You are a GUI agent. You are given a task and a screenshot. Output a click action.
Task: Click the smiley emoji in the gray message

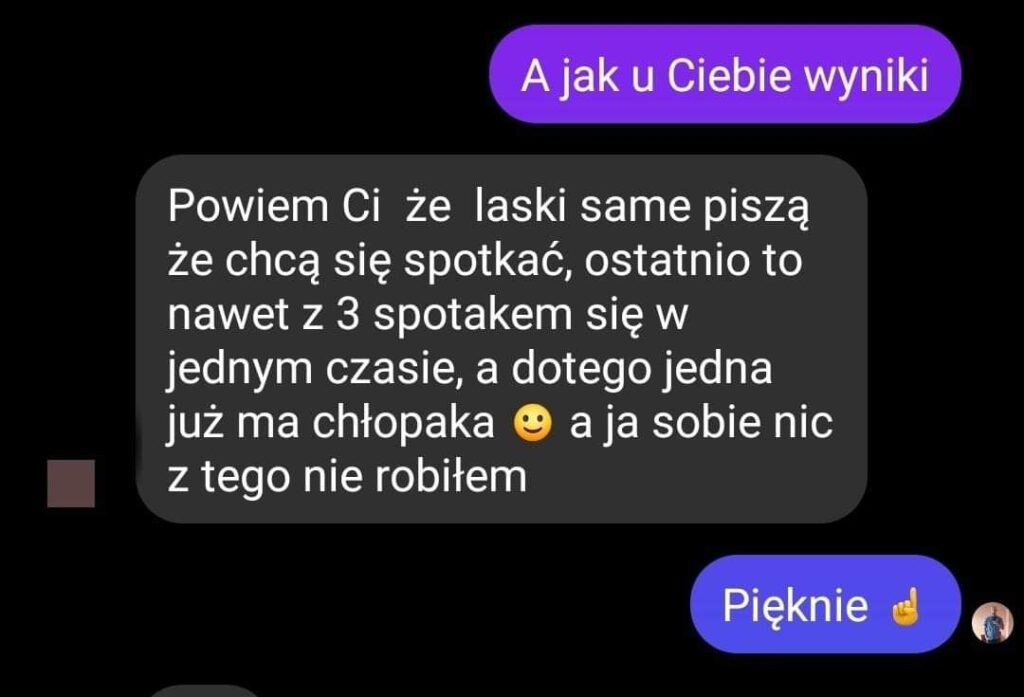pyautogui.click(x=533, y=423)
